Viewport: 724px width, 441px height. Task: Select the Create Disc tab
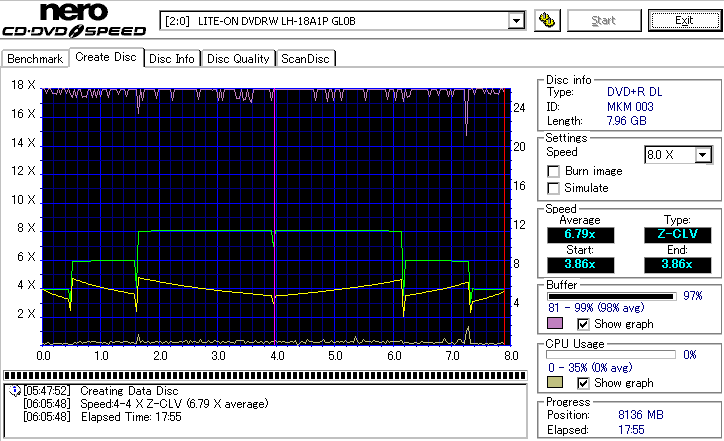pyautogui.click(x=105, y=57)
